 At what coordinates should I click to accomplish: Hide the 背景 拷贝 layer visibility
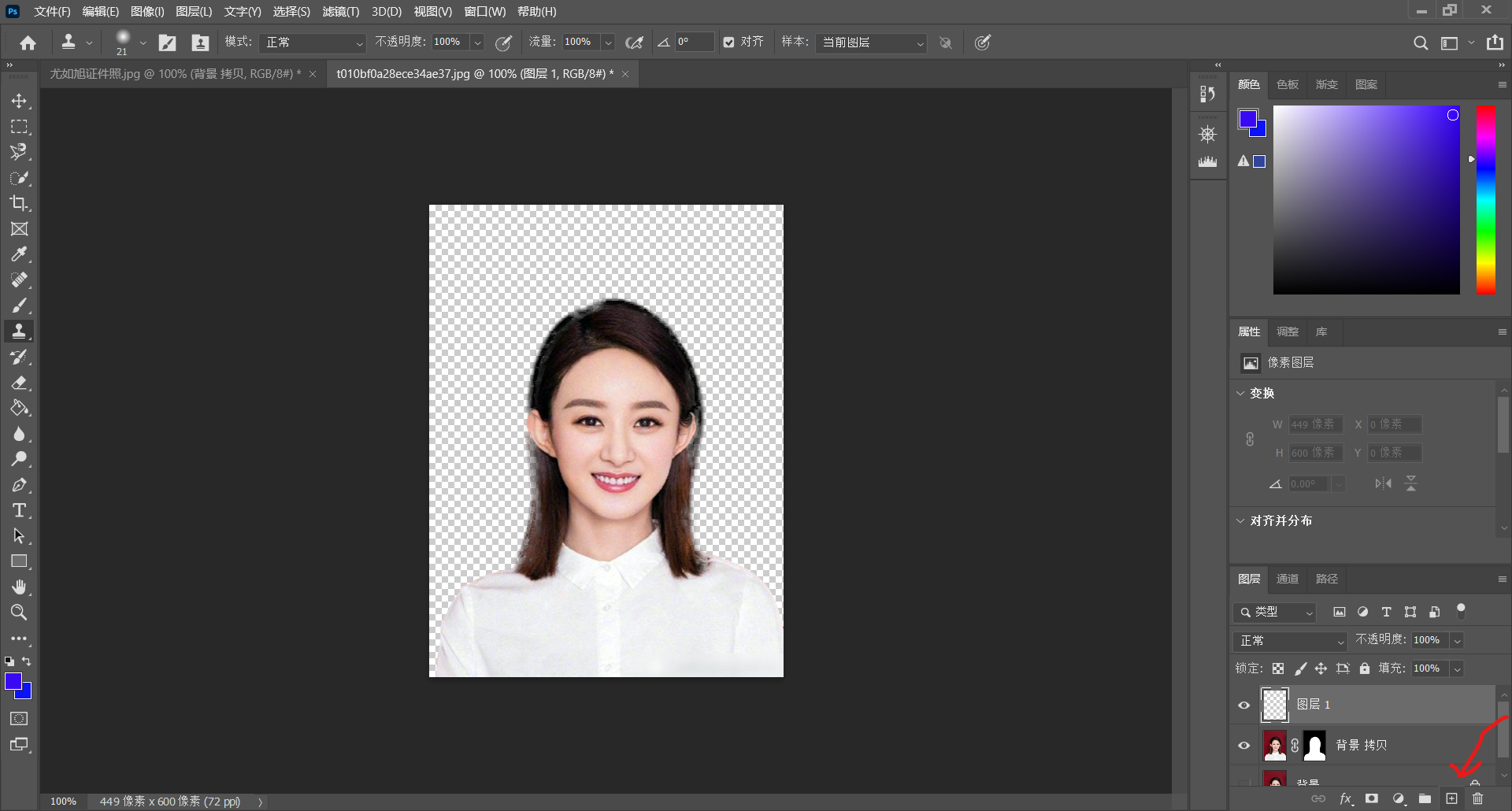tap(1243, 745)
